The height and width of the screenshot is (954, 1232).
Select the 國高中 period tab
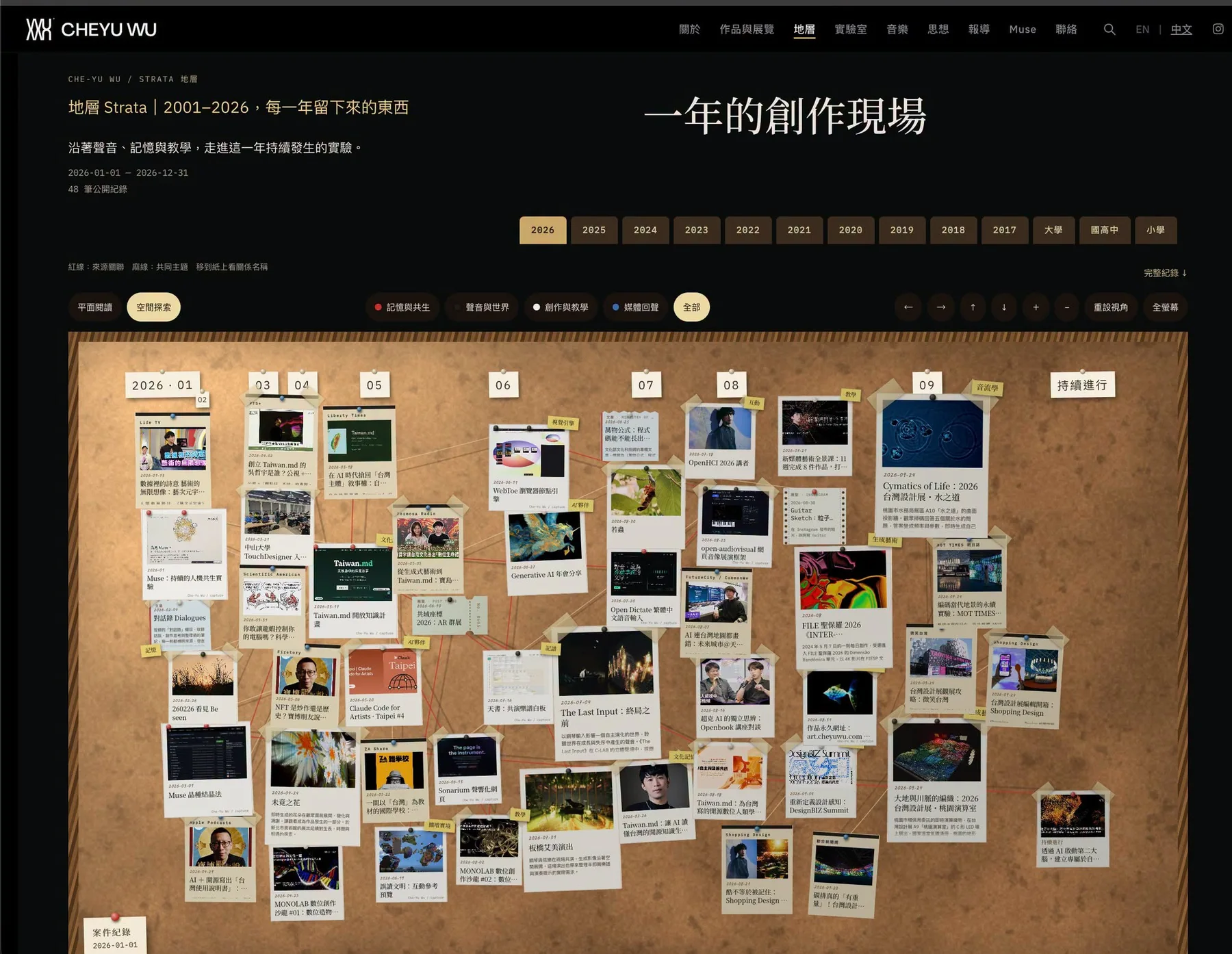click(x=1105, y=230)
